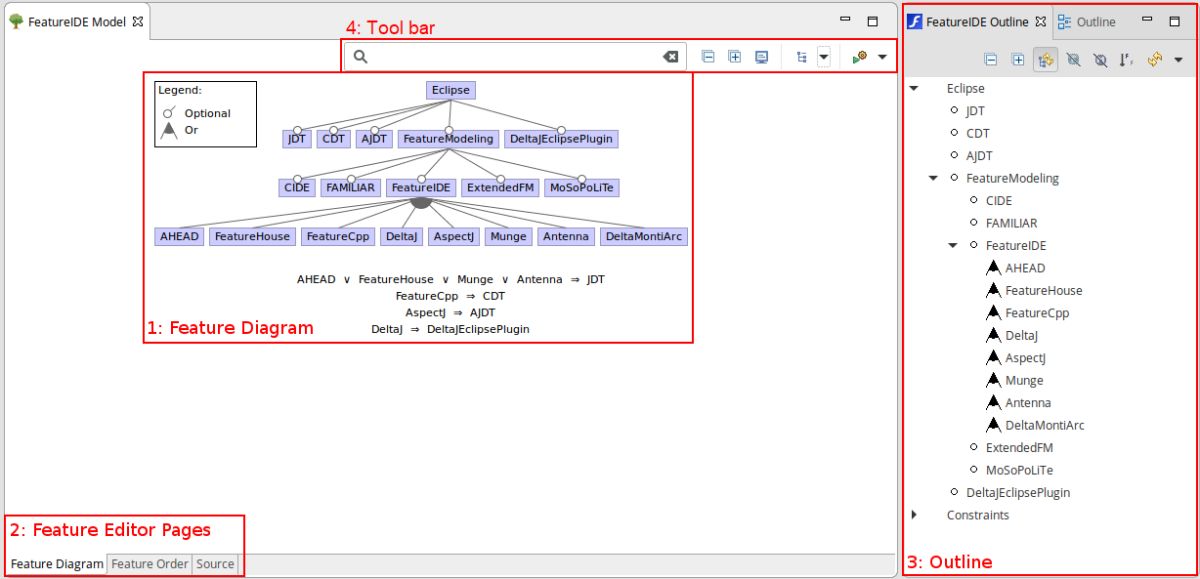Screen dimensions: 1200x579
Task: Click the Or-group icon beside FeatureCpp in outline
Action: (993, 313)
